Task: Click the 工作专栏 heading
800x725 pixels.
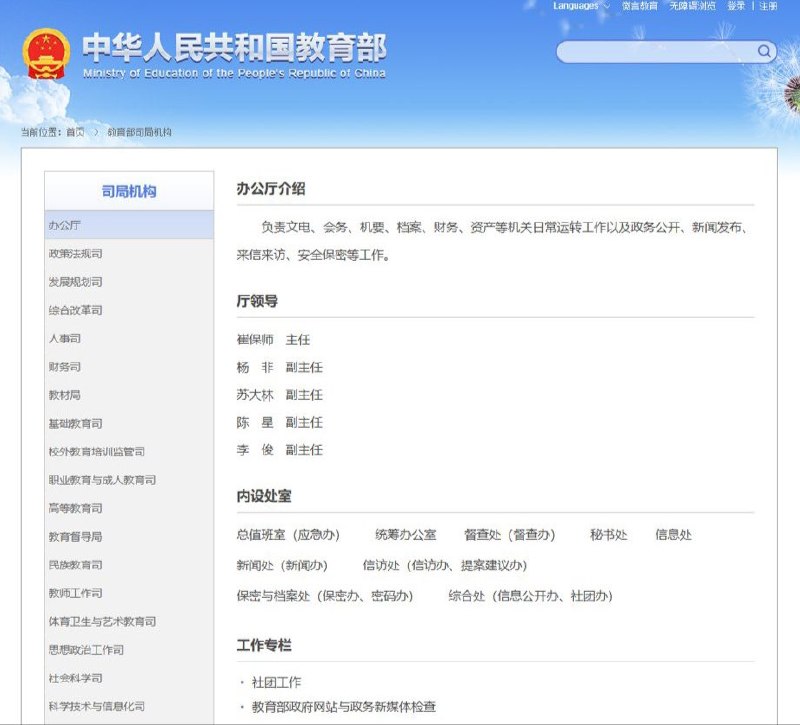Action: [264, 645]
